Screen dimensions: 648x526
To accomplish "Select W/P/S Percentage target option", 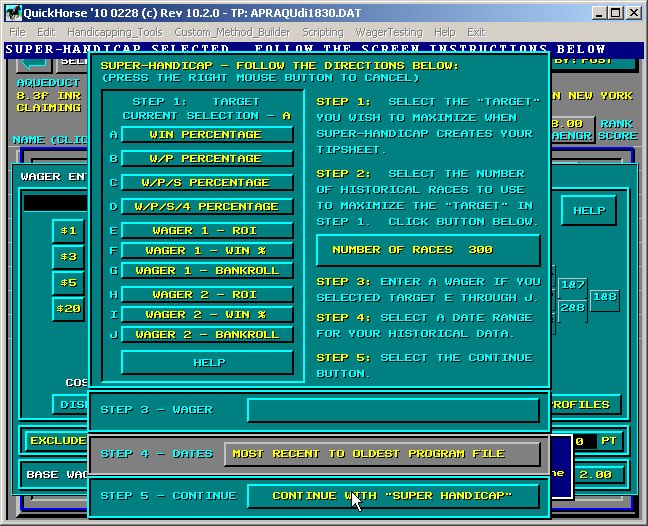I will point(207,182).
